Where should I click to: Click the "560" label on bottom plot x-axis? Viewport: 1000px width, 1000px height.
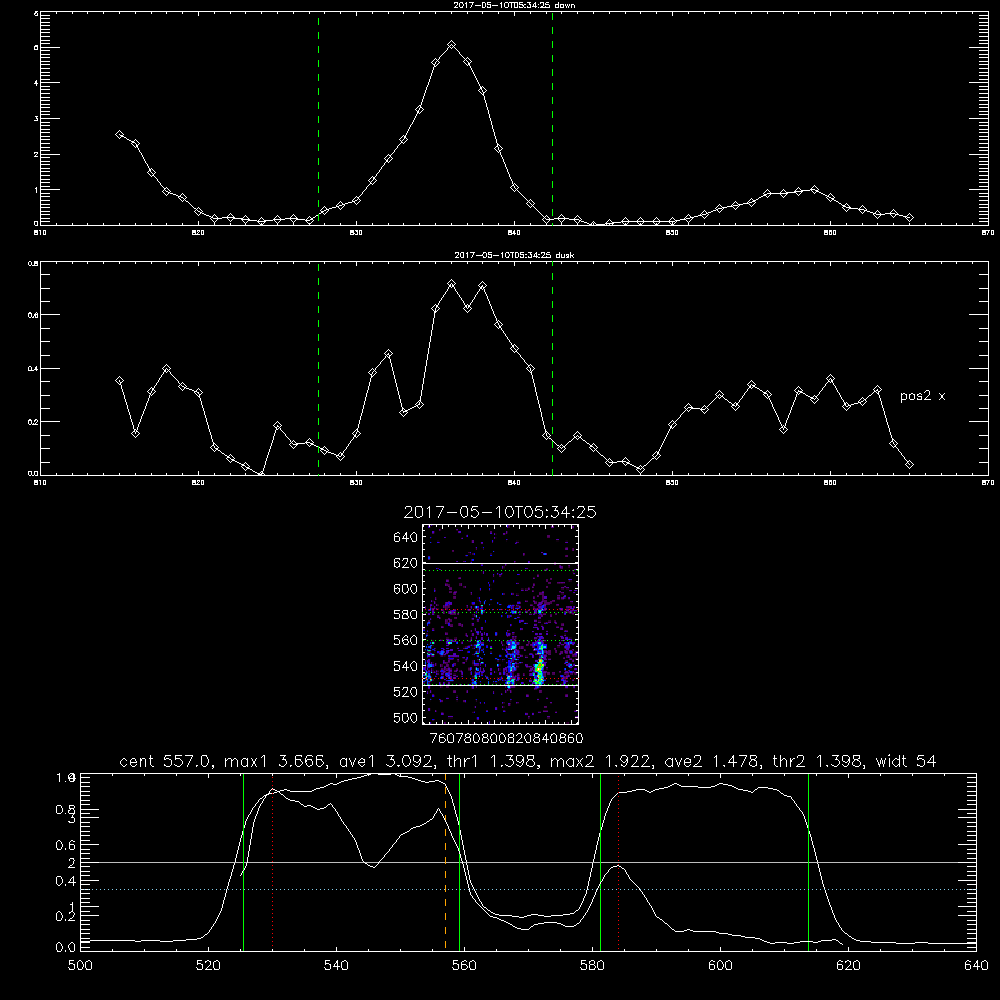[464, 966]
